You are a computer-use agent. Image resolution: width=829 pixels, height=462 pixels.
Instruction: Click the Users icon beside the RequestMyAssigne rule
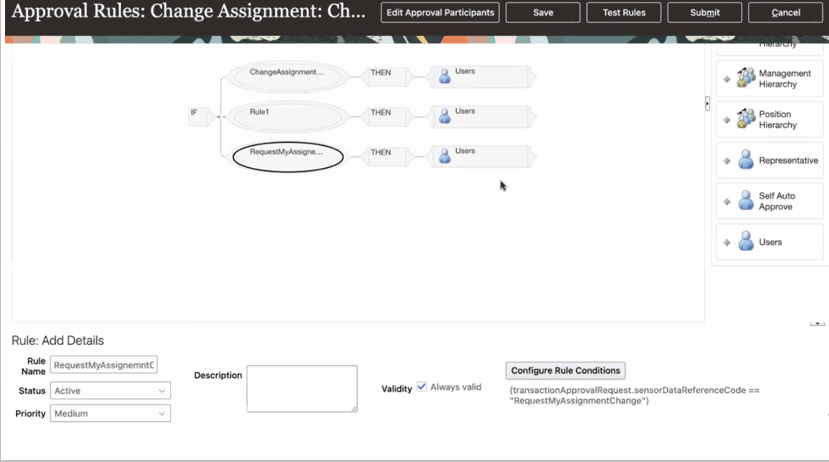(445, 155)
